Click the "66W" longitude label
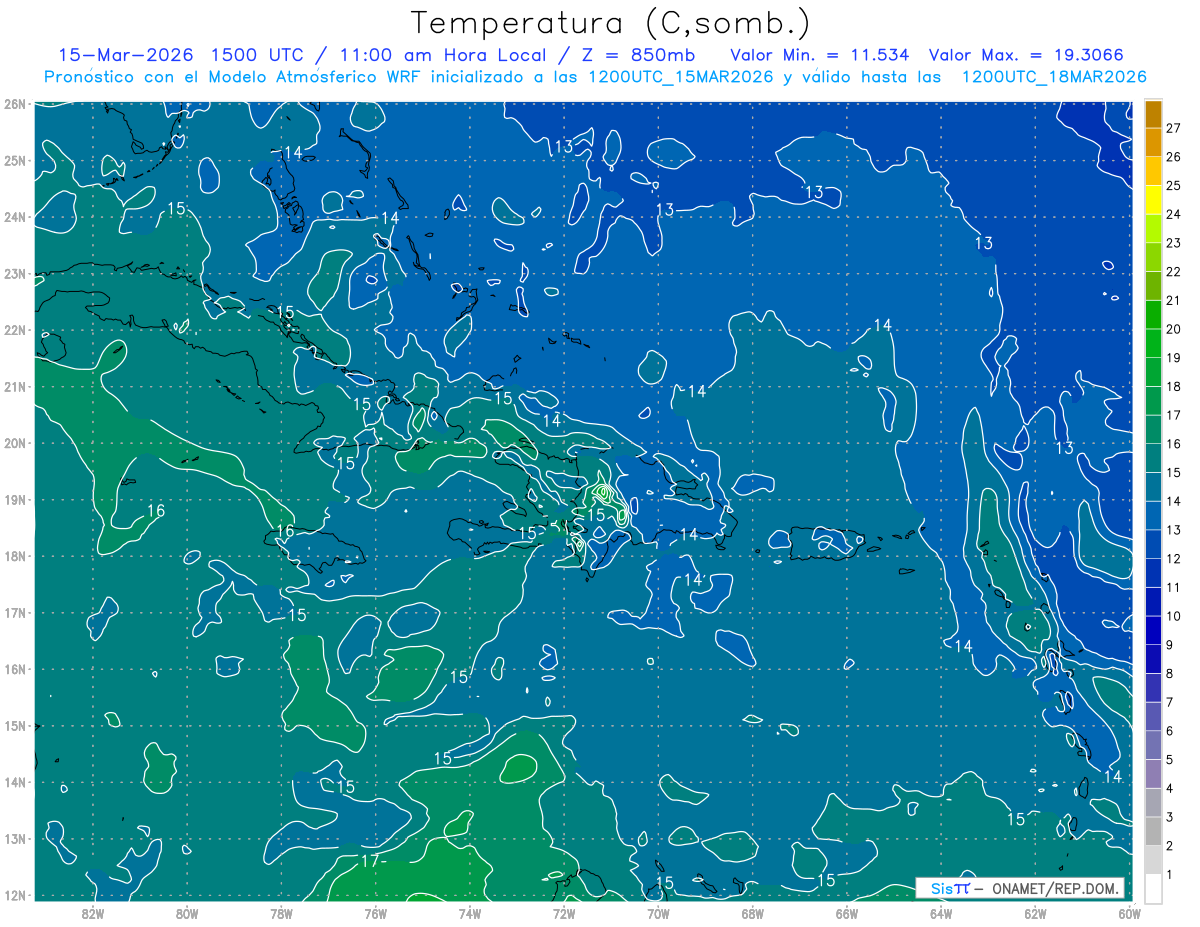1200x927 pixels. pos(846,913)
